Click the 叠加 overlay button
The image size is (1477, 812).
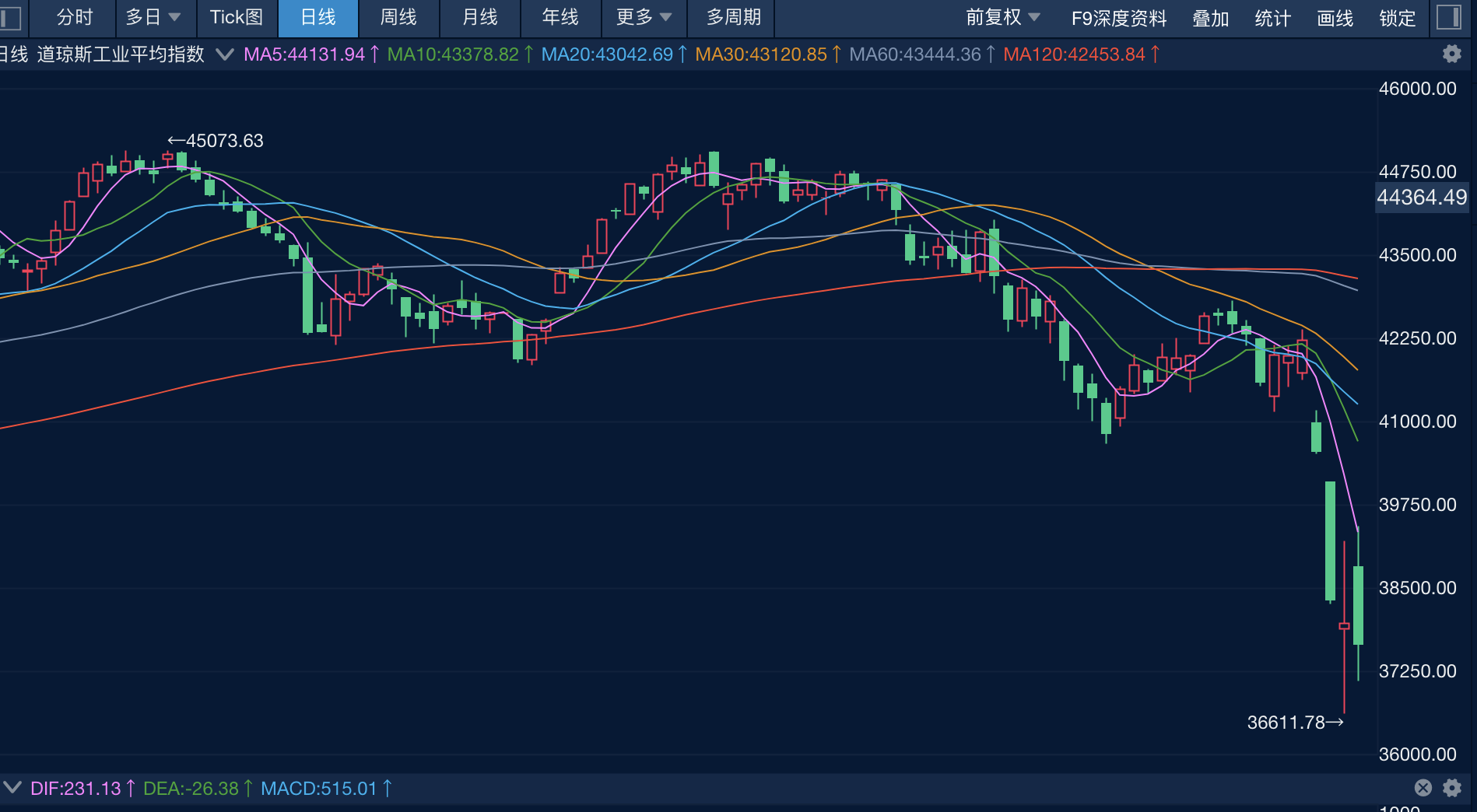pos(1210,18)
